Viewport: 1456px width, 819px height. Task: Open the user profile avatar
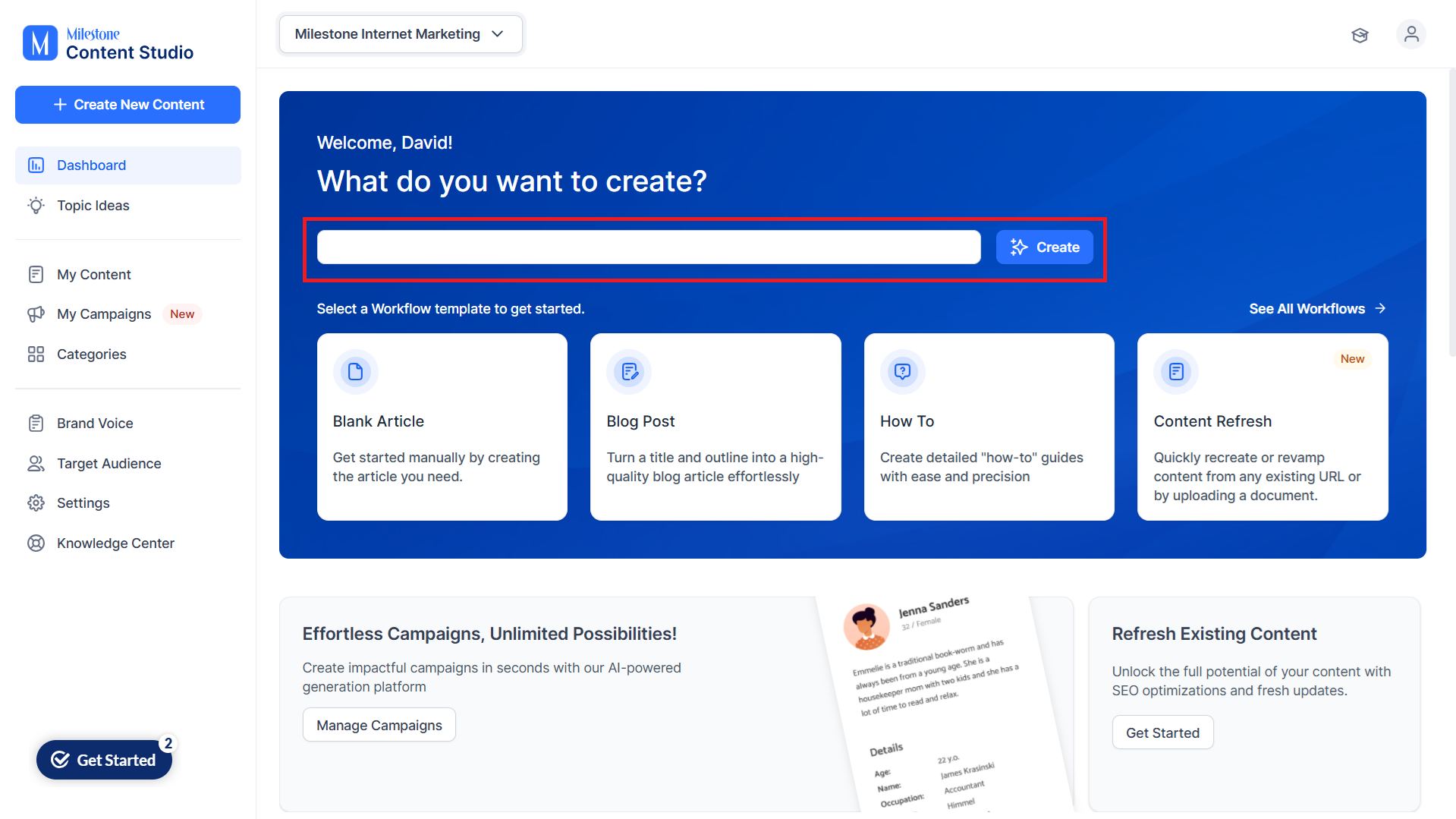click(x=1411, y=34)
